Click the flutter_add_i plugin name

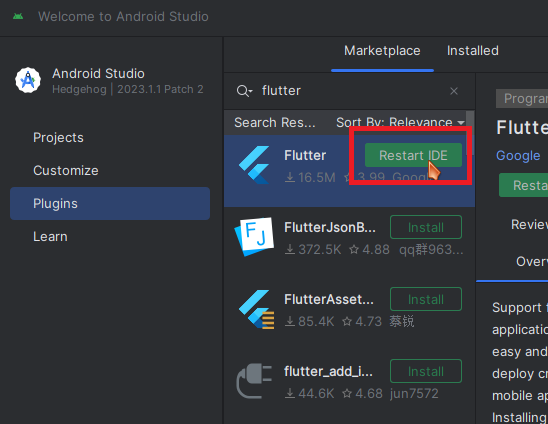click(328, 371)
